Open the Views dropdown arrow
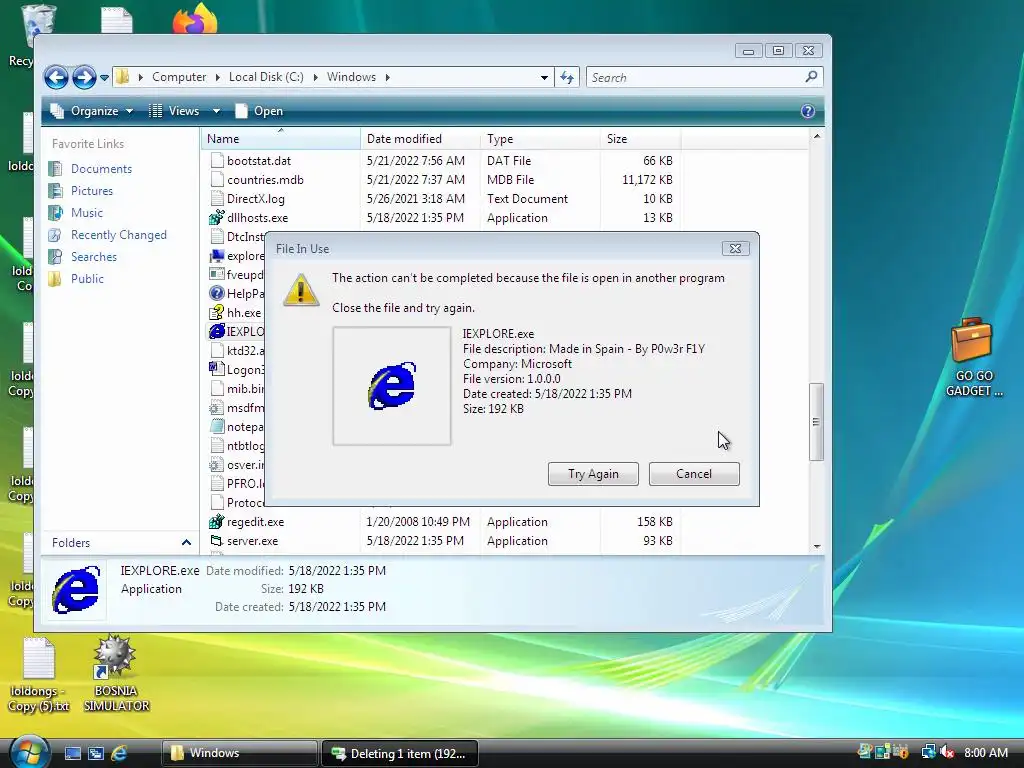This screenshot has width=1024, height=768. (x=216, y=111)
